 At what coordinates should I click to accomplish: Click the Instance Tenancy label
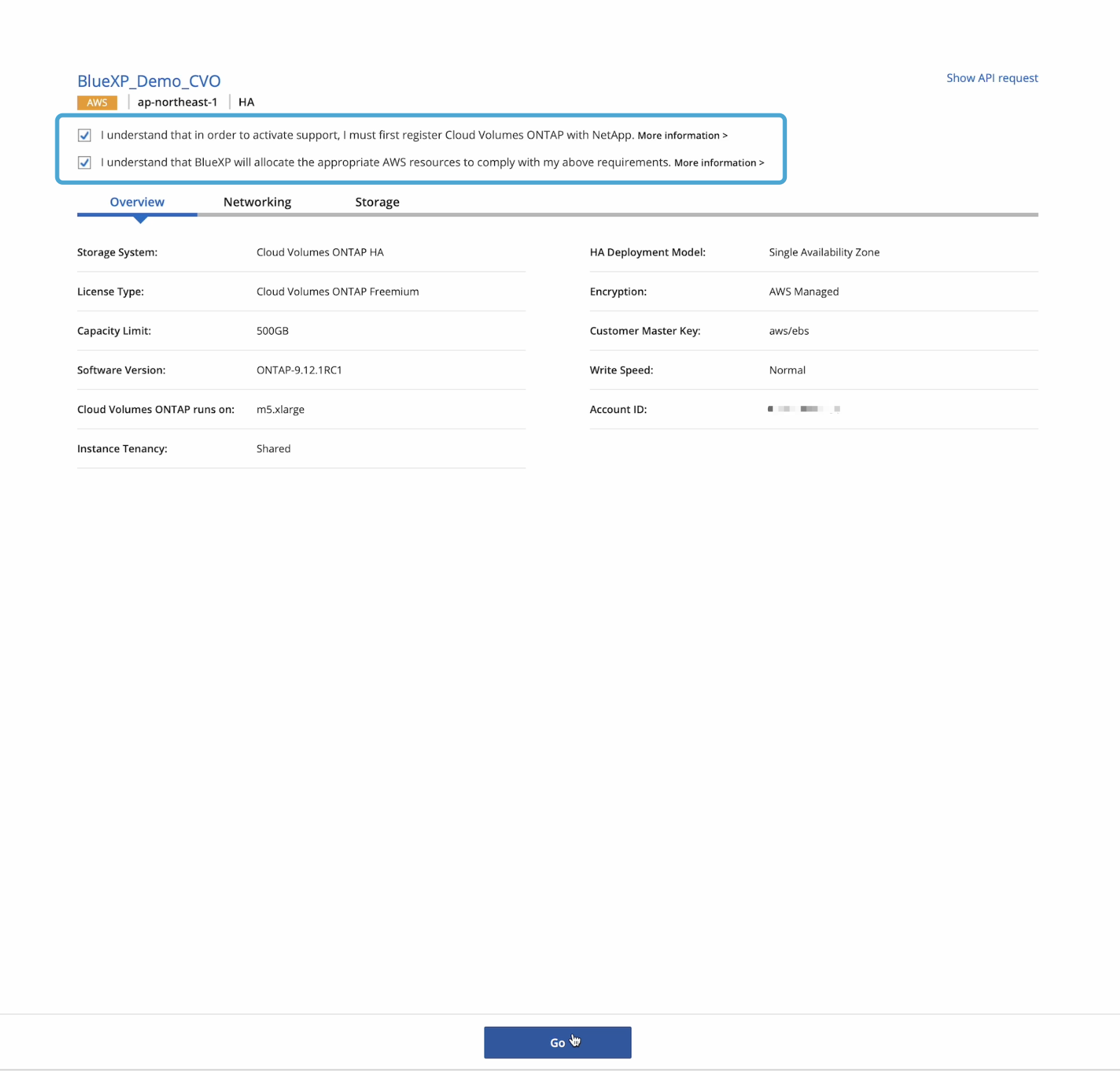pyautogui.click(x=122, y=449)
